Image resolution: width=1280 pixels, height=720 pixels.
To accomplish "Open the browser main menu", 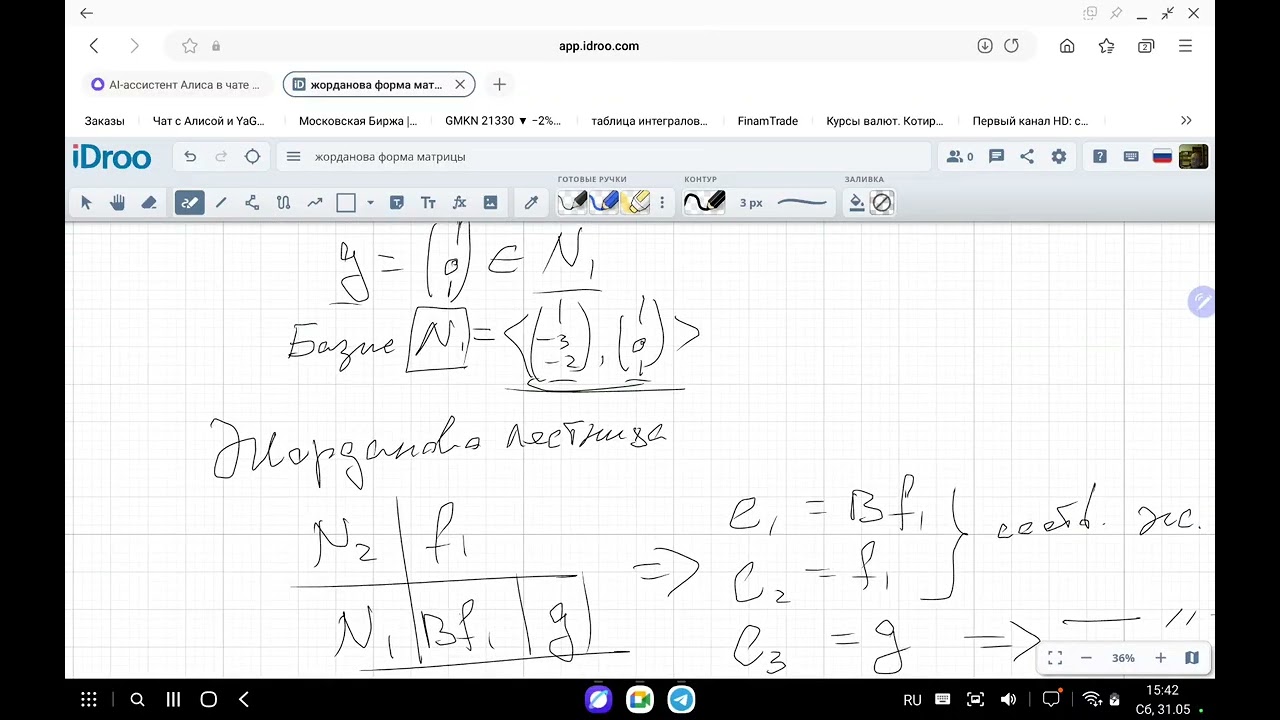I will coord(1185,46).
